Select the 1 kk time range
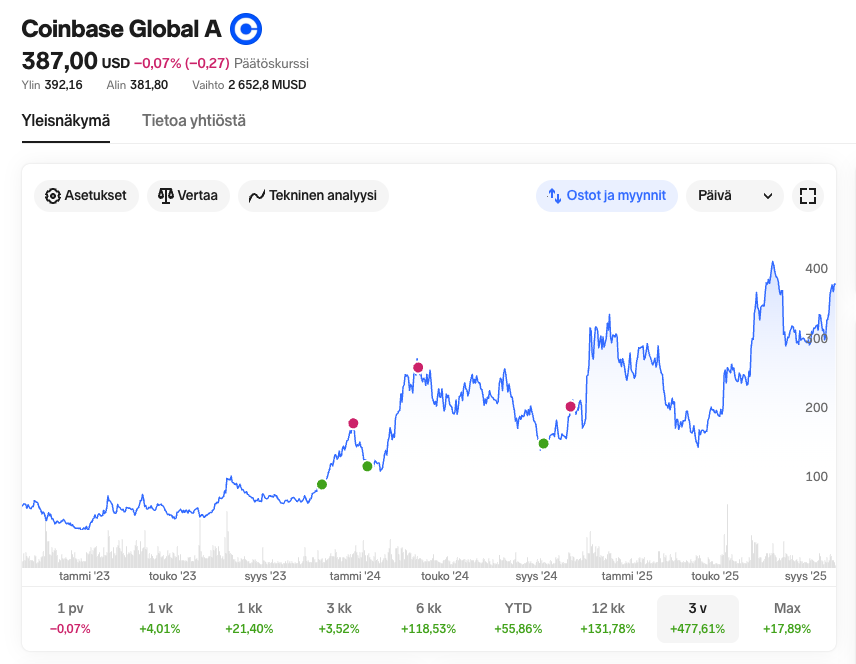856x664 pixels. coord(249,618)
